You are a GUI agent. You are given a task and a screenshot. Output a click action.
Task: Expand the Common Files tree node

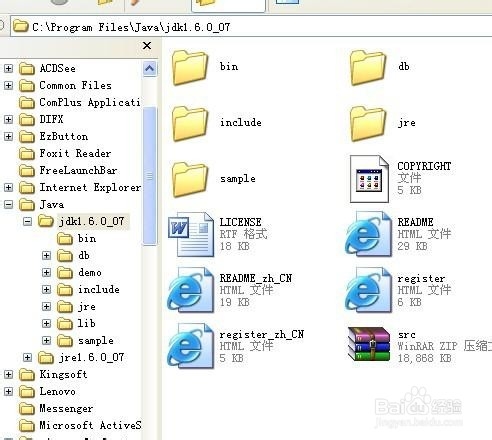pyautogui.click(x=9, y=86)
